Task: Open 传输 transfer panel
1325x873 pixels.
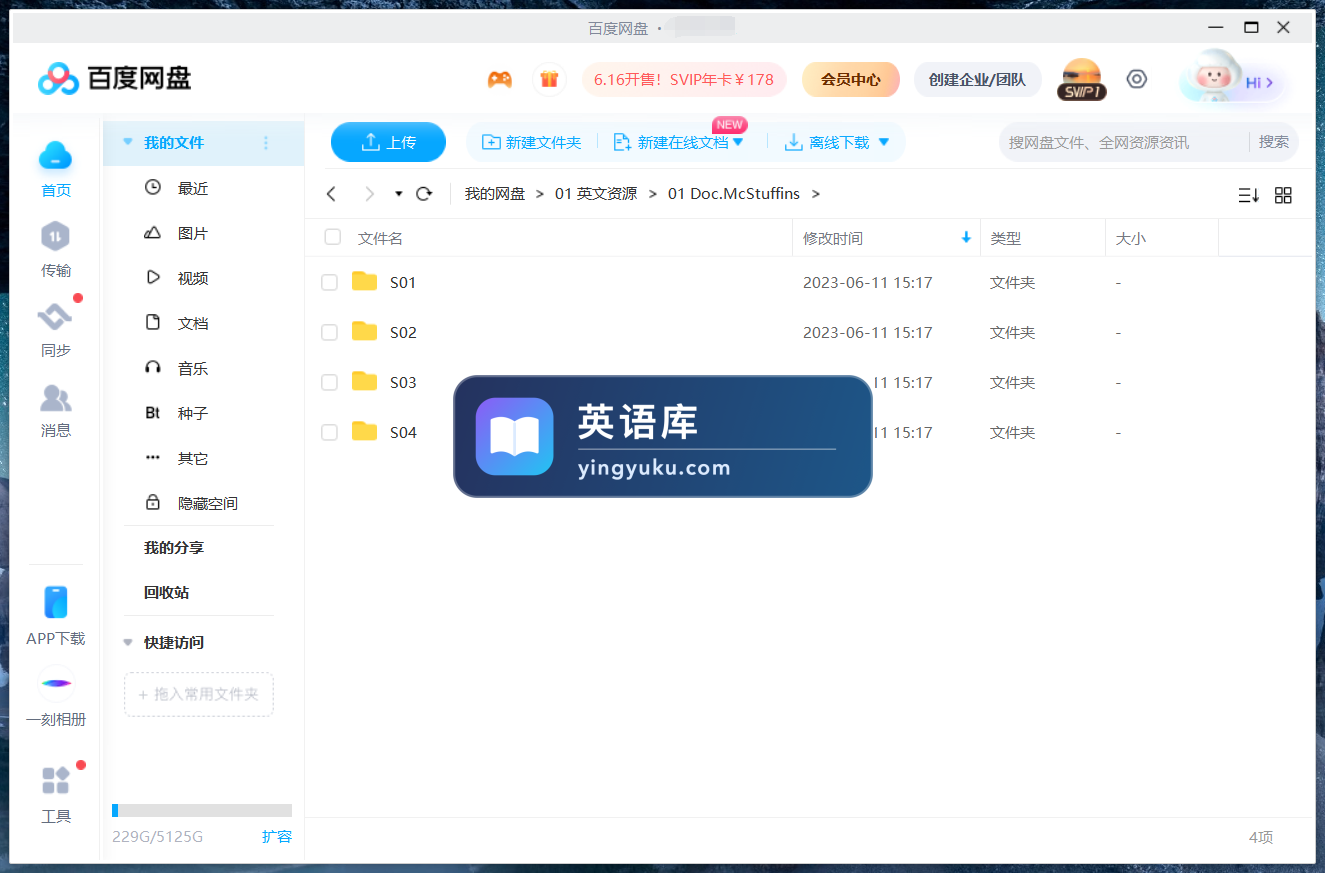Action: tap(56, 249)
